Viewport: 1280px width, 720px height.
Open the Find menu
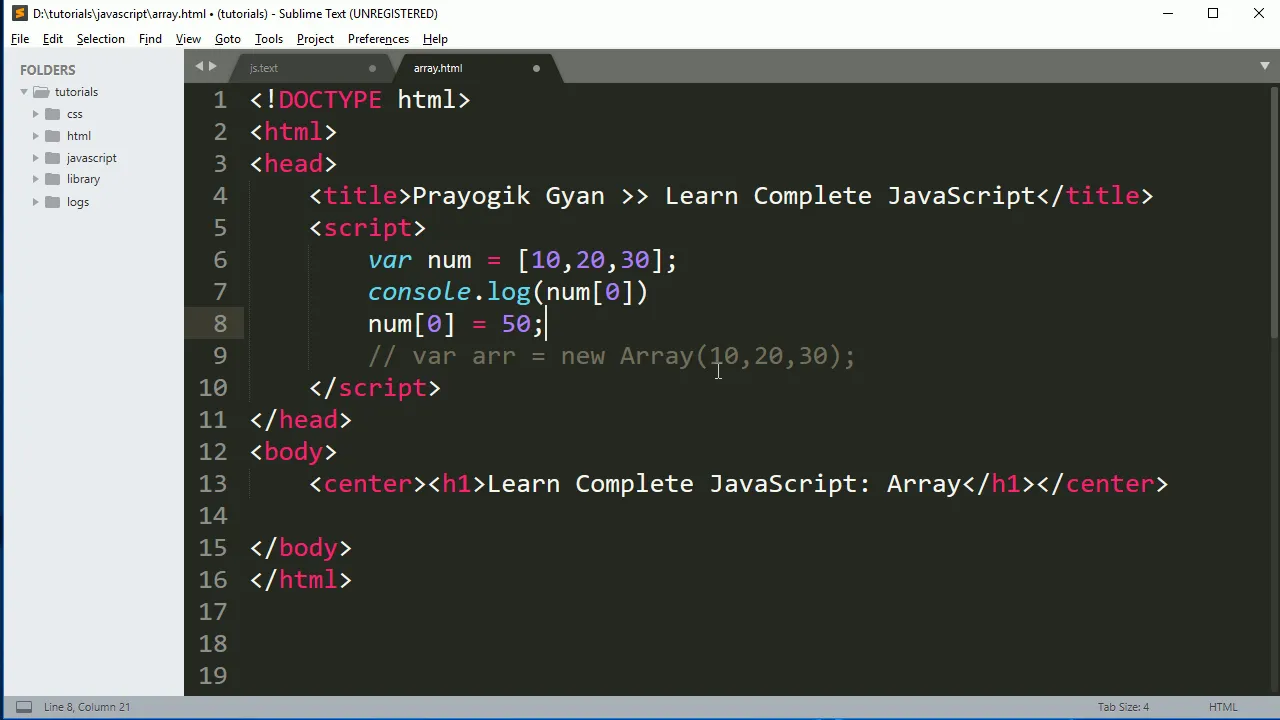click(x=150, y=39)
